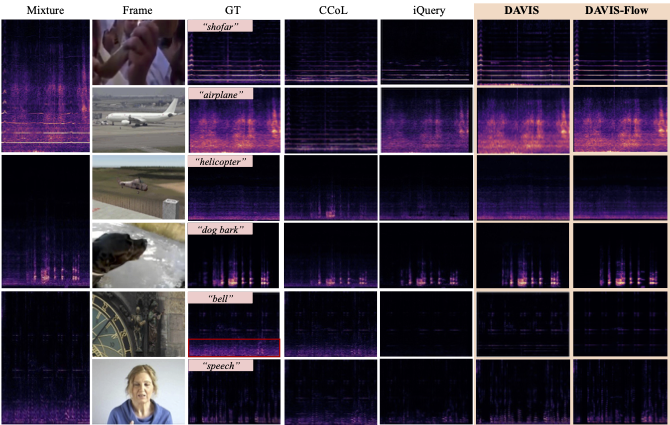Click the "helicopter" label tag

coord(223,162)
